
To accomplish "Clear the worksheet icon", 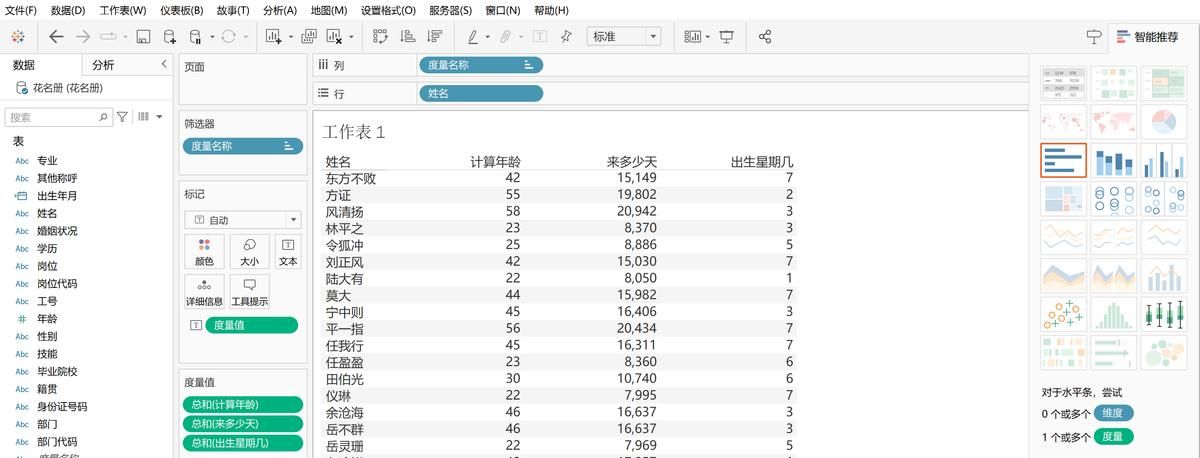I will (x=334, y=37).
